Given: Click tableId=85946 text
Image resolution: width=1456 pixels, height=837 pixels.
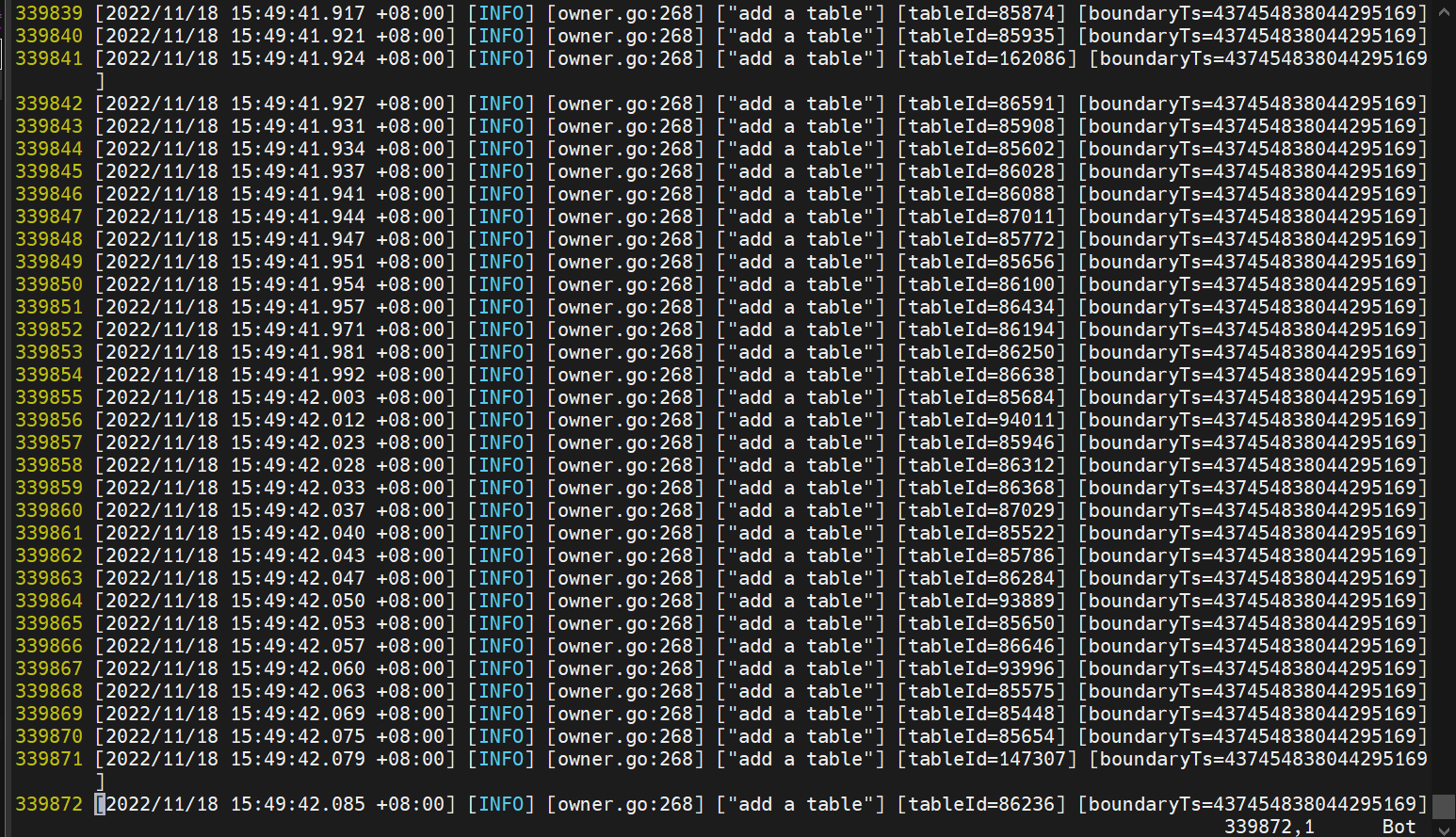Looking at the screenshot, I should (x=982, y=443).
